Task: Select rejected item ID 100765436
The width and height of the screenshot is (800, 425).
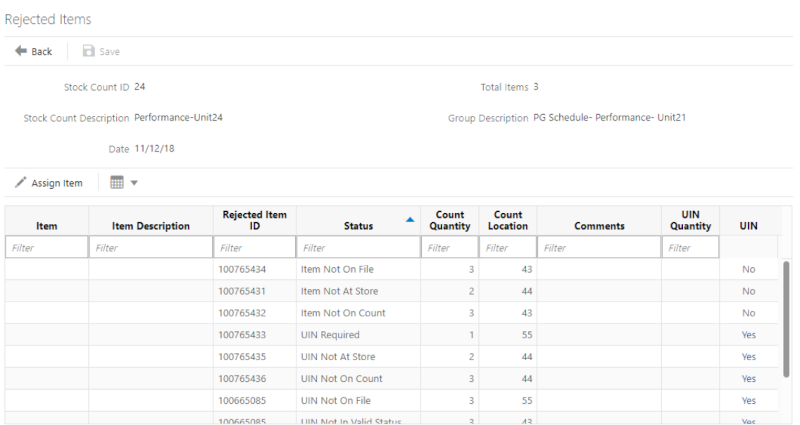Action: point(242,379)
